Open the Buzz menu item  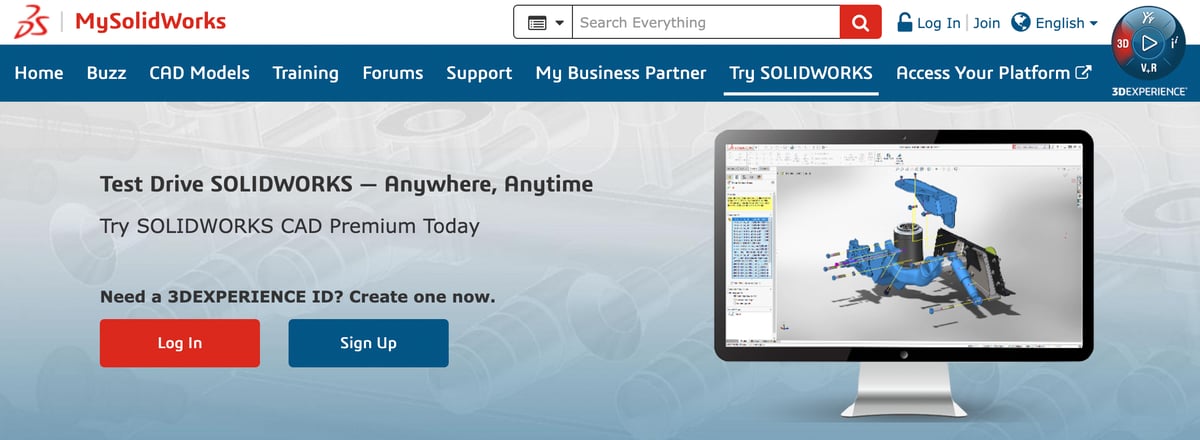click(x=106, y=73)
